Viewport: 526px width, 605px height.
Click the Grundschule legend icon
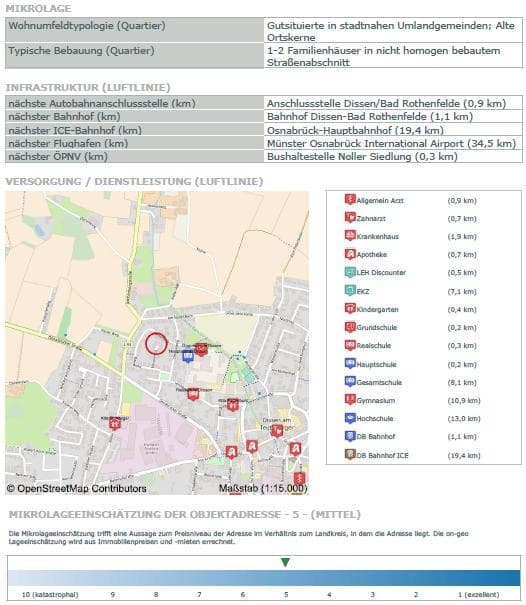(350, 327)
